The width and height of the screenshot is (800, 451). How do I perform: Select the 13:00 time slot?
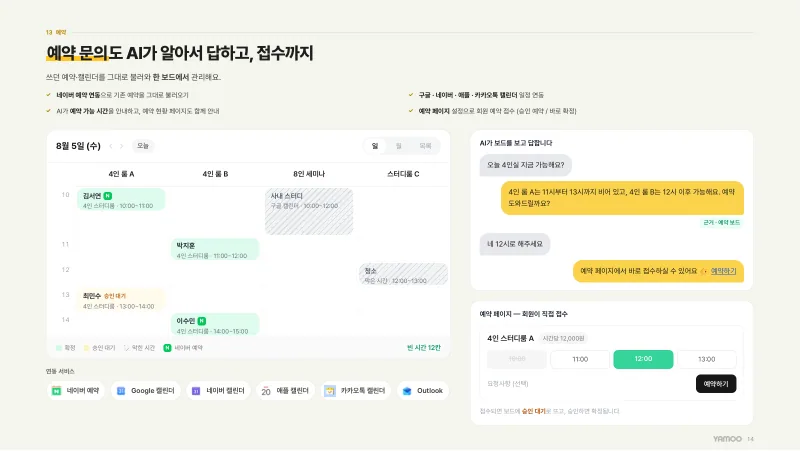(706, 359)
